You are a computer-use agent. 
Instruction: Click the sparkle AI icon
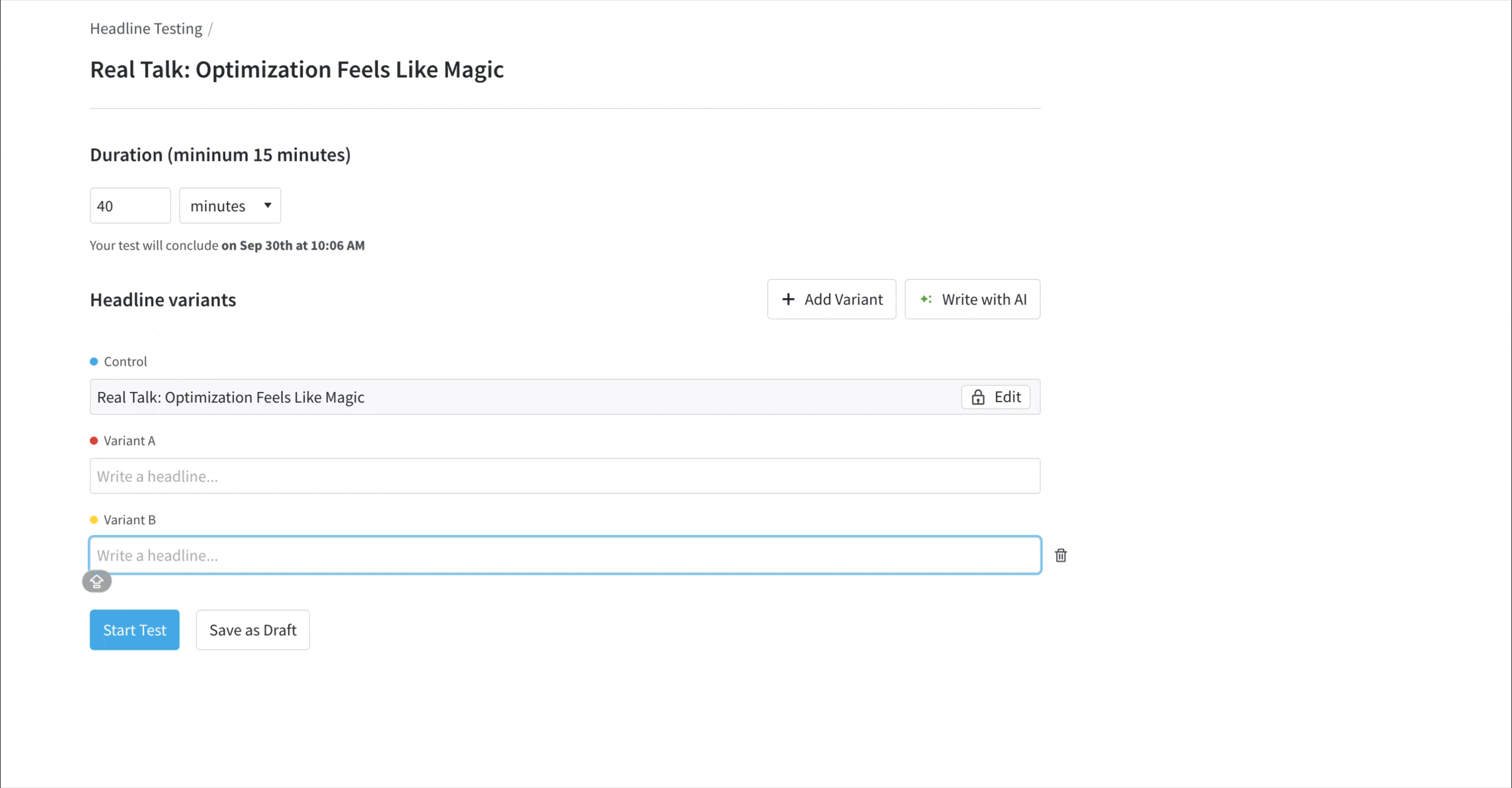(x=926, y=300)
